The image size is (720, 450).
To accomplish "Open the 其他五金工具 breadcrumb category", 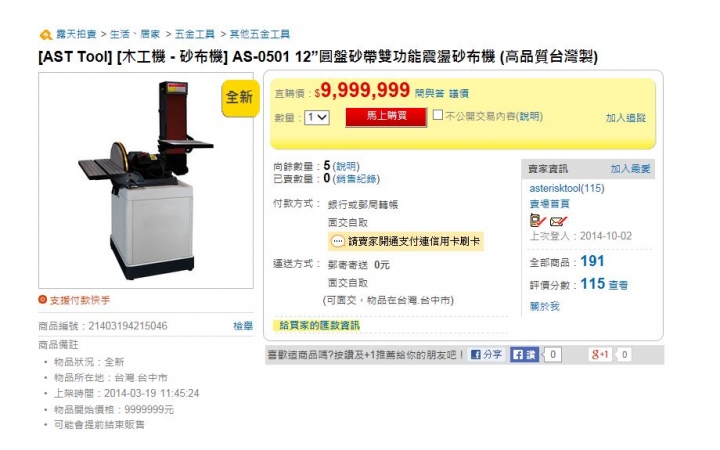I will point(259,34).
